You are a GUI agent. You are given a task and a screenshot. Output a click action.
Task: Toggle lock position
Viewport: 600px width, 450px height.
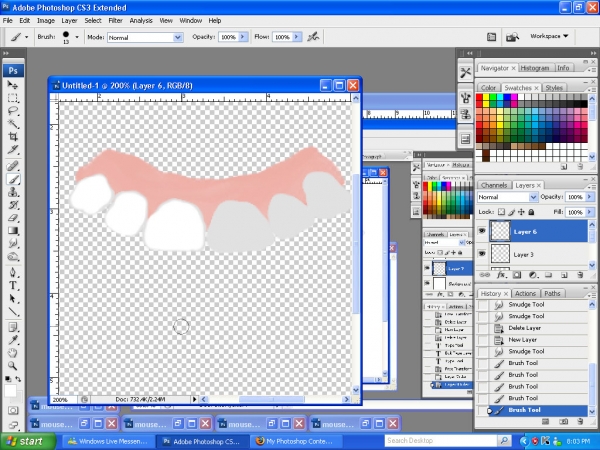click(x=521, y=212)
